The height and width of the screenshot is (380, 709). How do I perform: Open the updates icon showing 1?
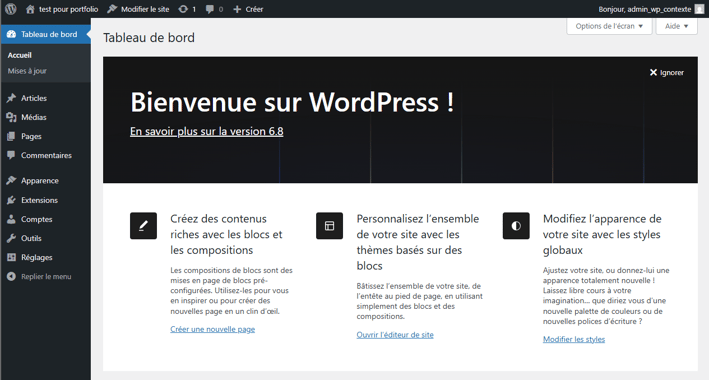(187, 9)
